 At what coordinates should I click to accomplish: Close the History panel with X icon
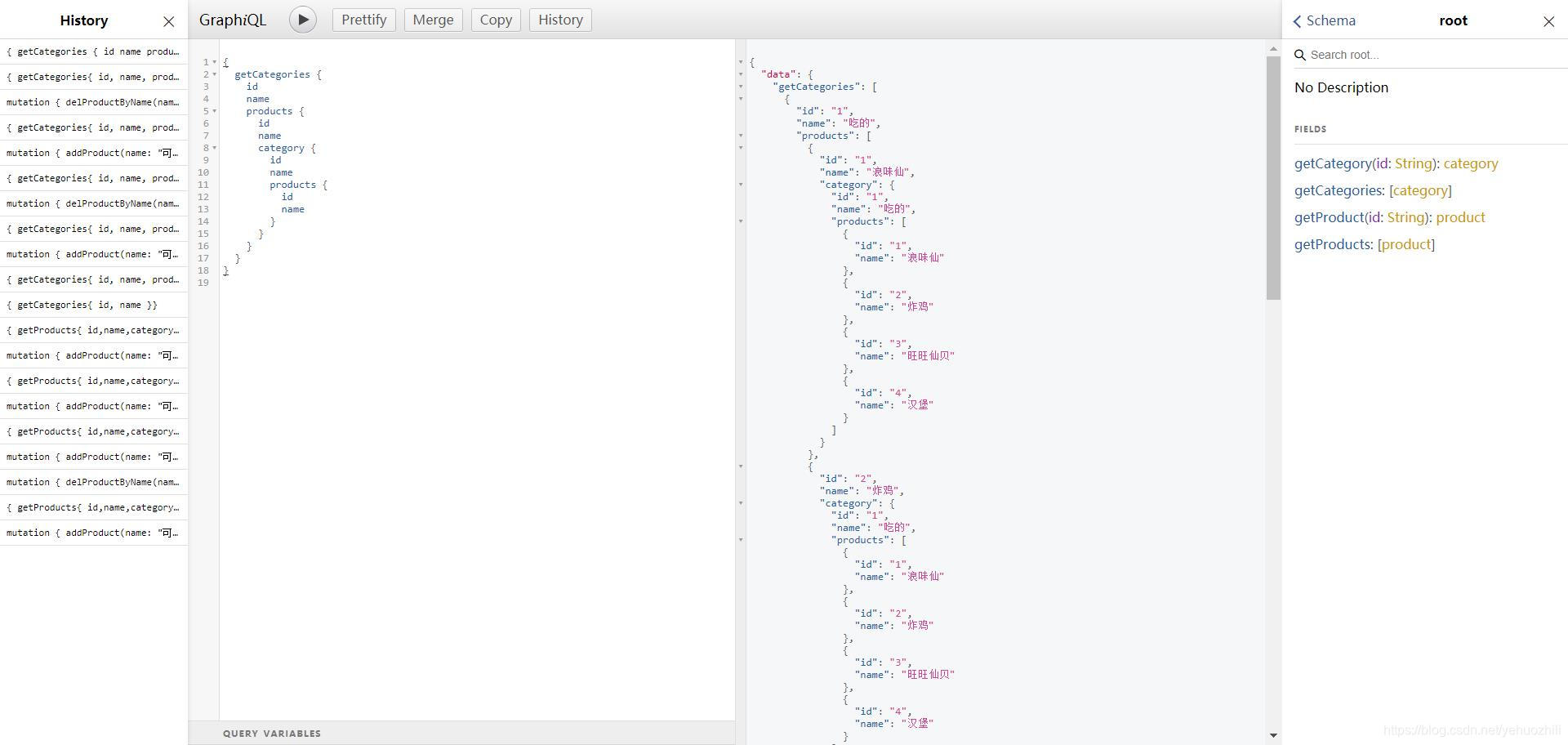(169, 21)
